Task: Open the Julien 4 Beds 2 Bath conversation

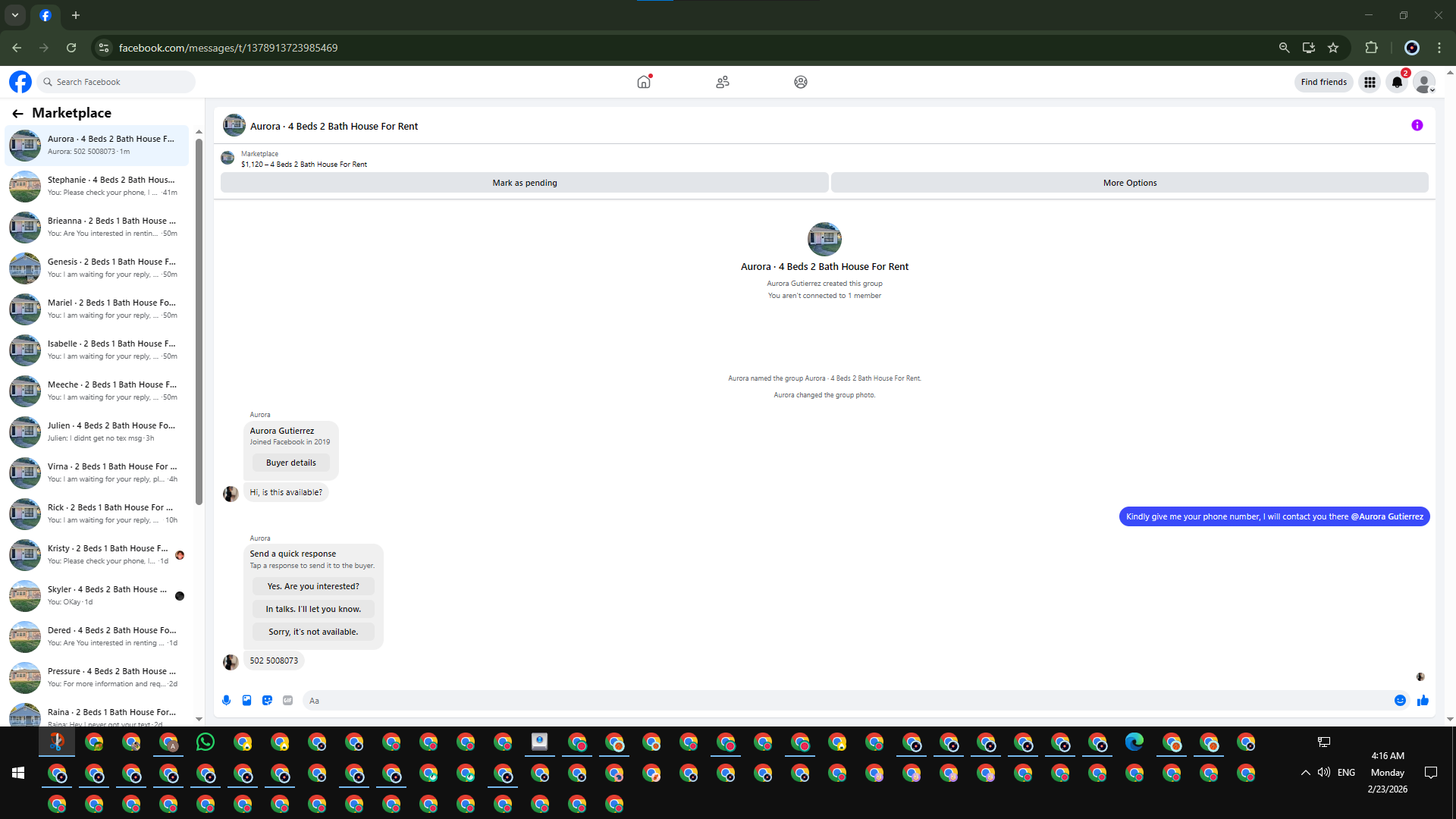Action: pos(97,432)
